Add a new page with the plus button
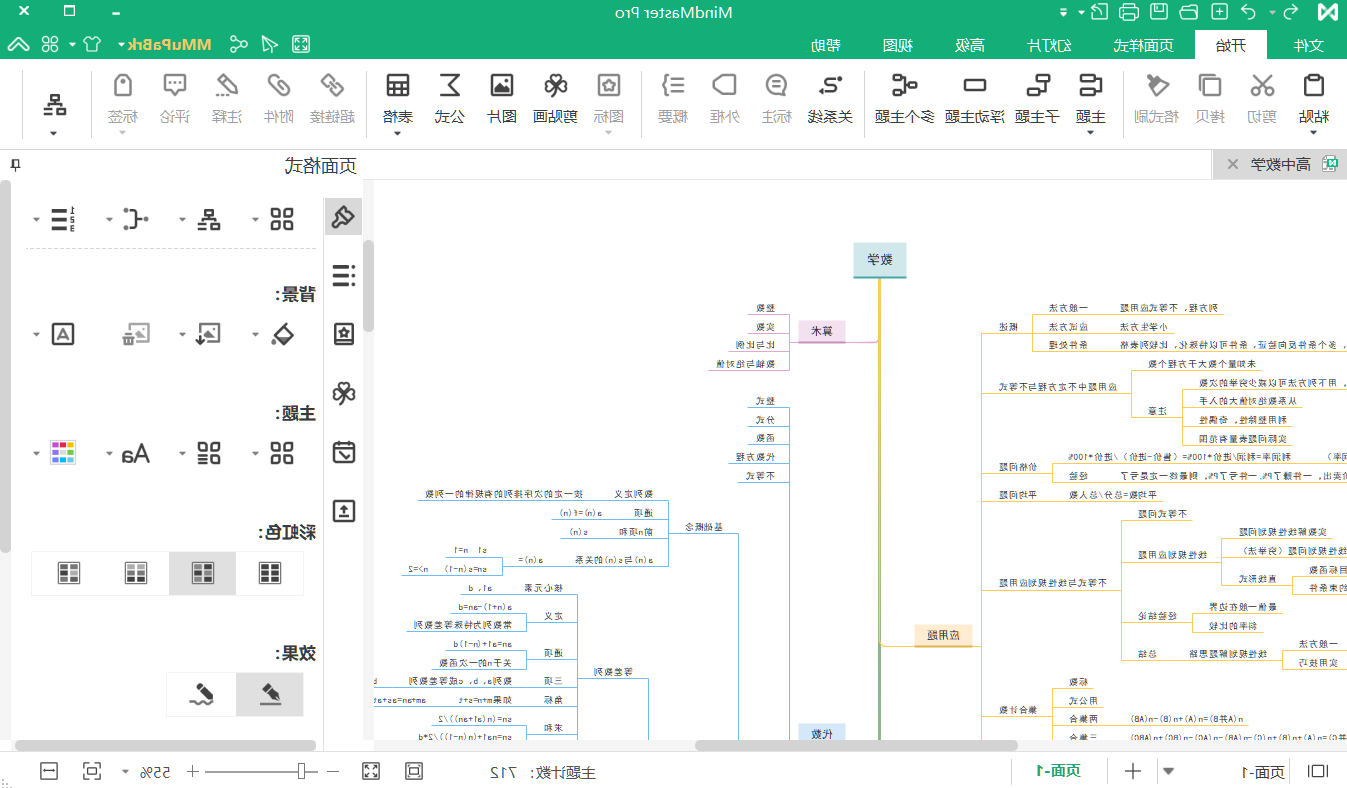 [x=1133, y=771]
